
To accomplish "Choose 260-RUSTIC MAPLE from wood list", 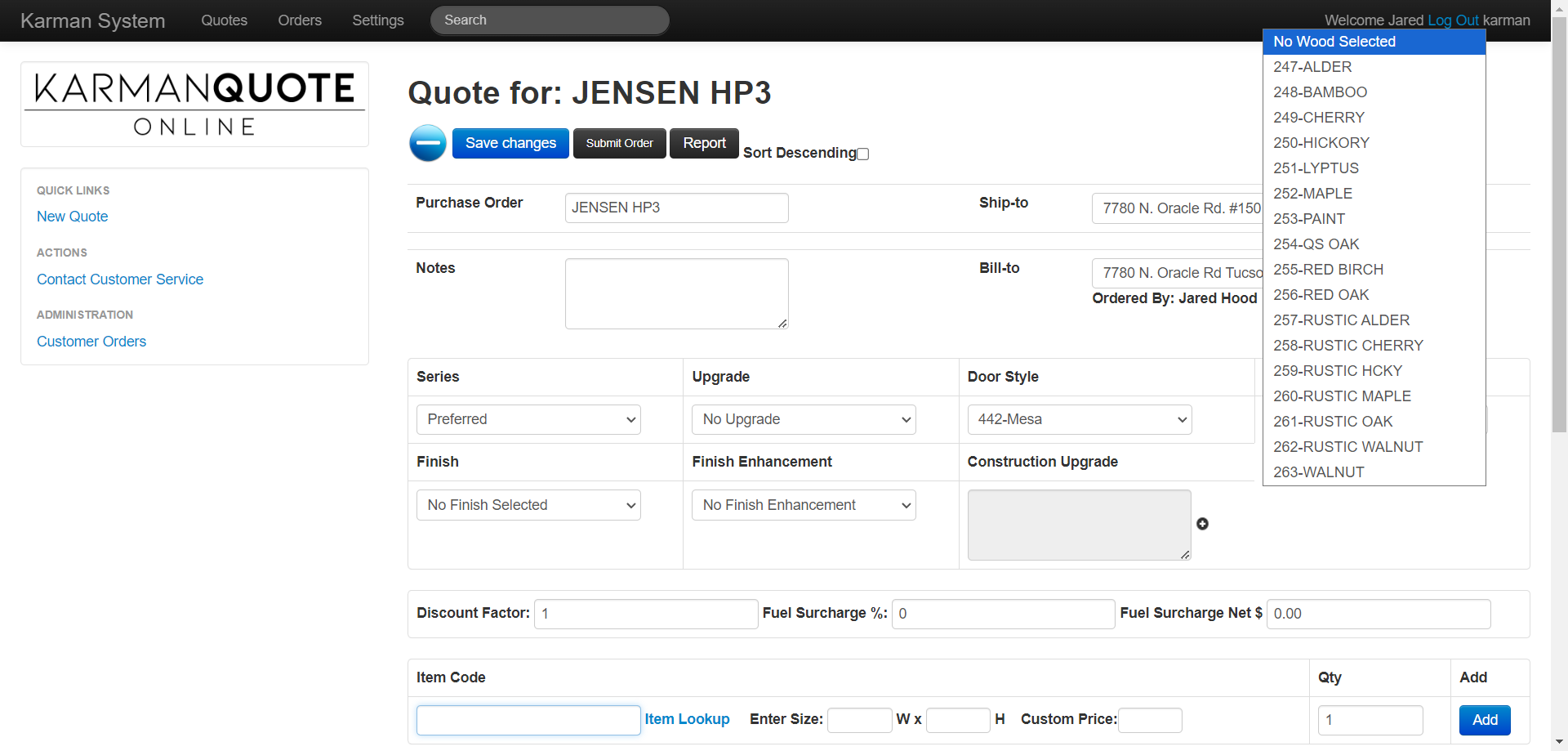I will (x=1374, y=396).
